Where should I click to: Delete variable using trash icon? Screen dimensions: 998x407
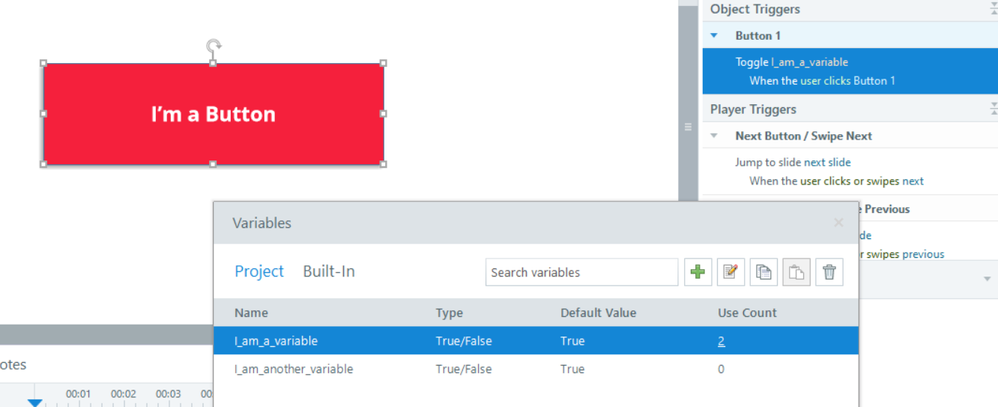coord(829,272)
